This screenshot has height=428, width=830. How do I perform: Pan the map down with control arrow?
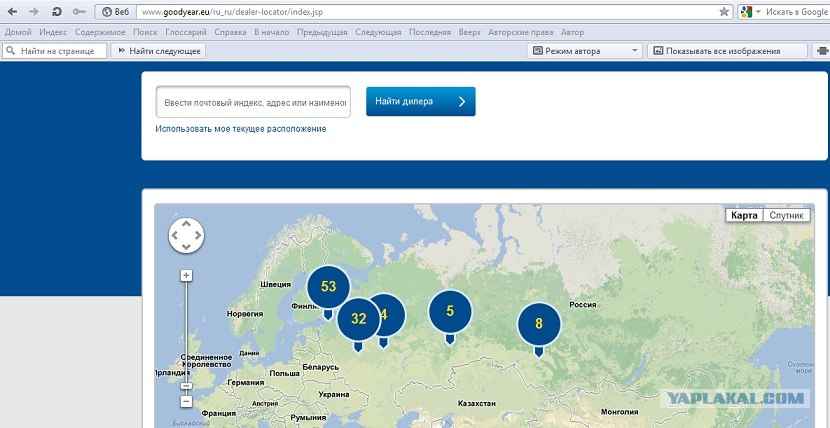(186, 247)
